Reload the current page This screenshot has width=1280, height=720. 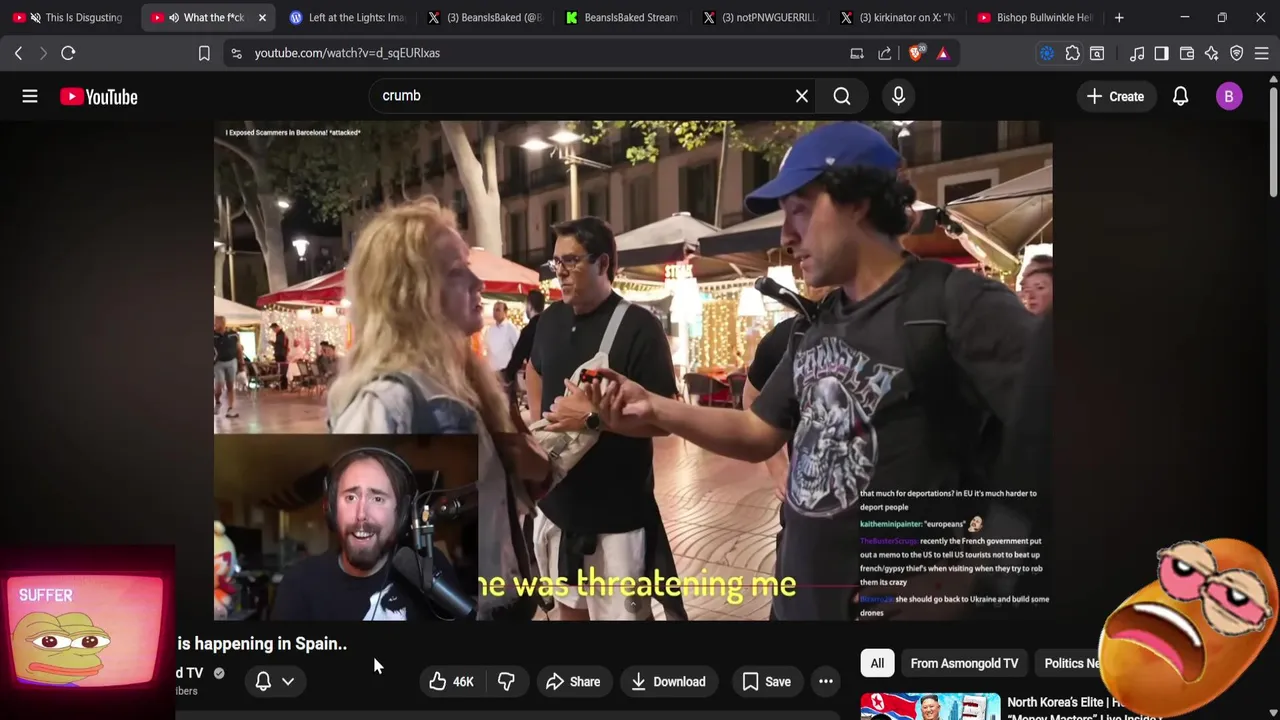coord(68,53)
